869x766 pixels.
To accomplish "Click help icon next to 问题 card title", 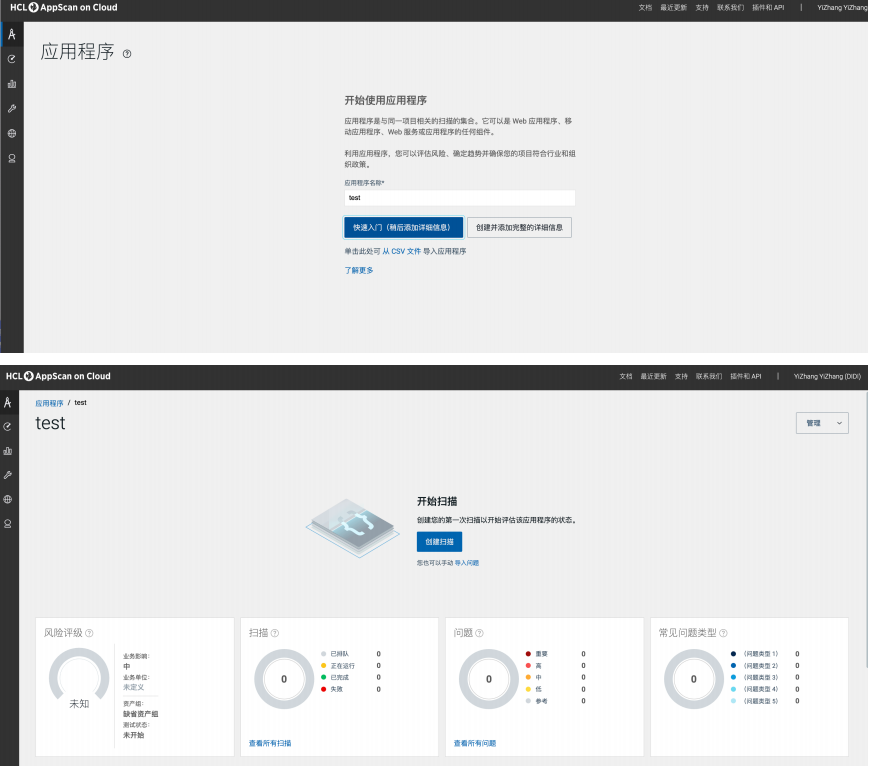I will pyautogui.click(x=479, y=633).
